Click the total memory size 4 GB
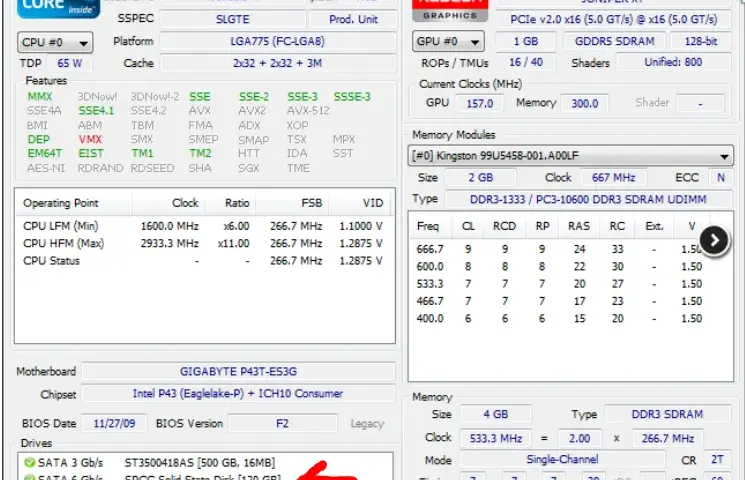This screenshot has width=745, height=480. click(x=496, y=414)
